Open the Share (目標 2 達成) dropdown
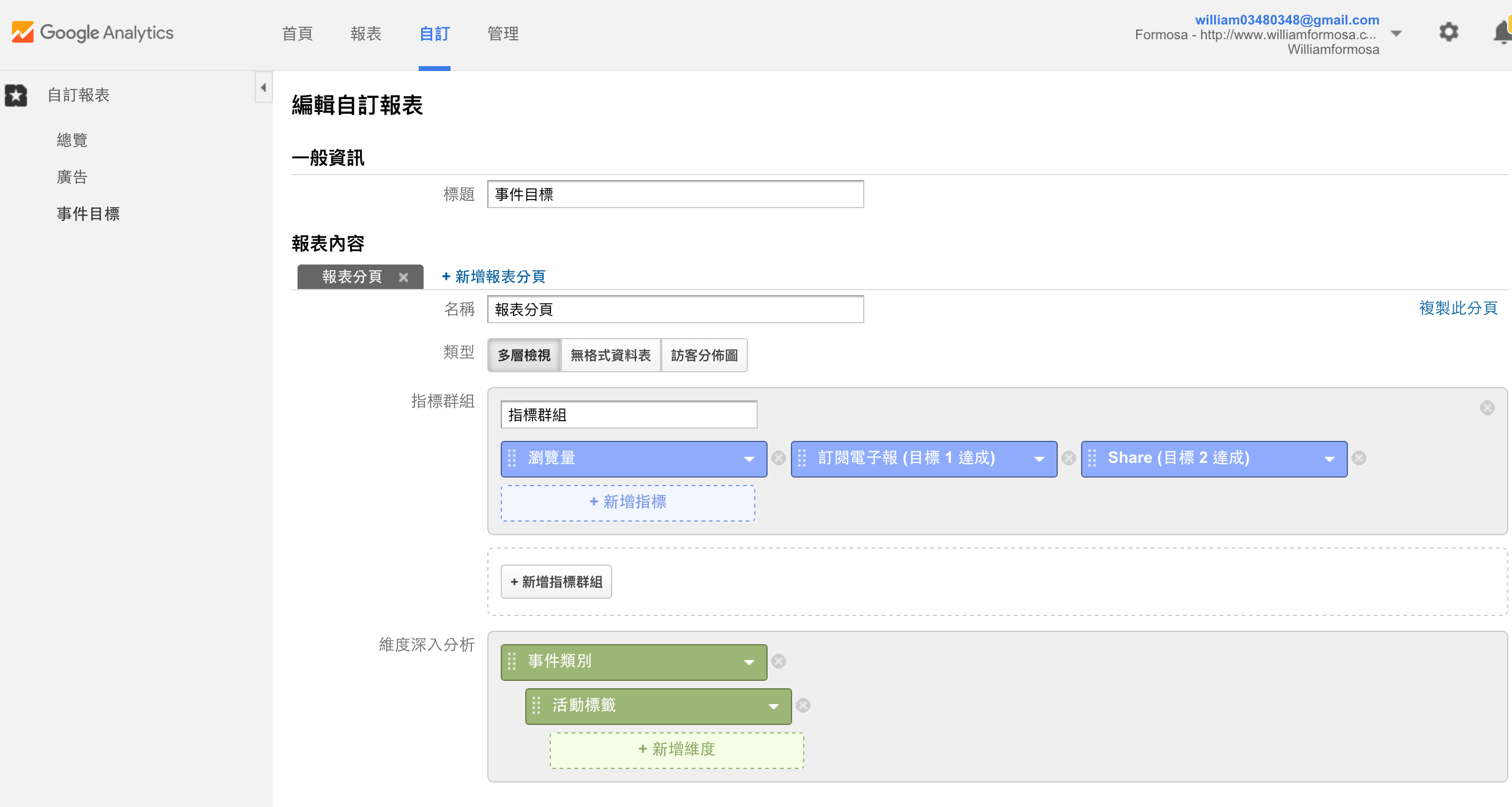The width and height of the screenshot is (1512, 807). coord(1330,459)
